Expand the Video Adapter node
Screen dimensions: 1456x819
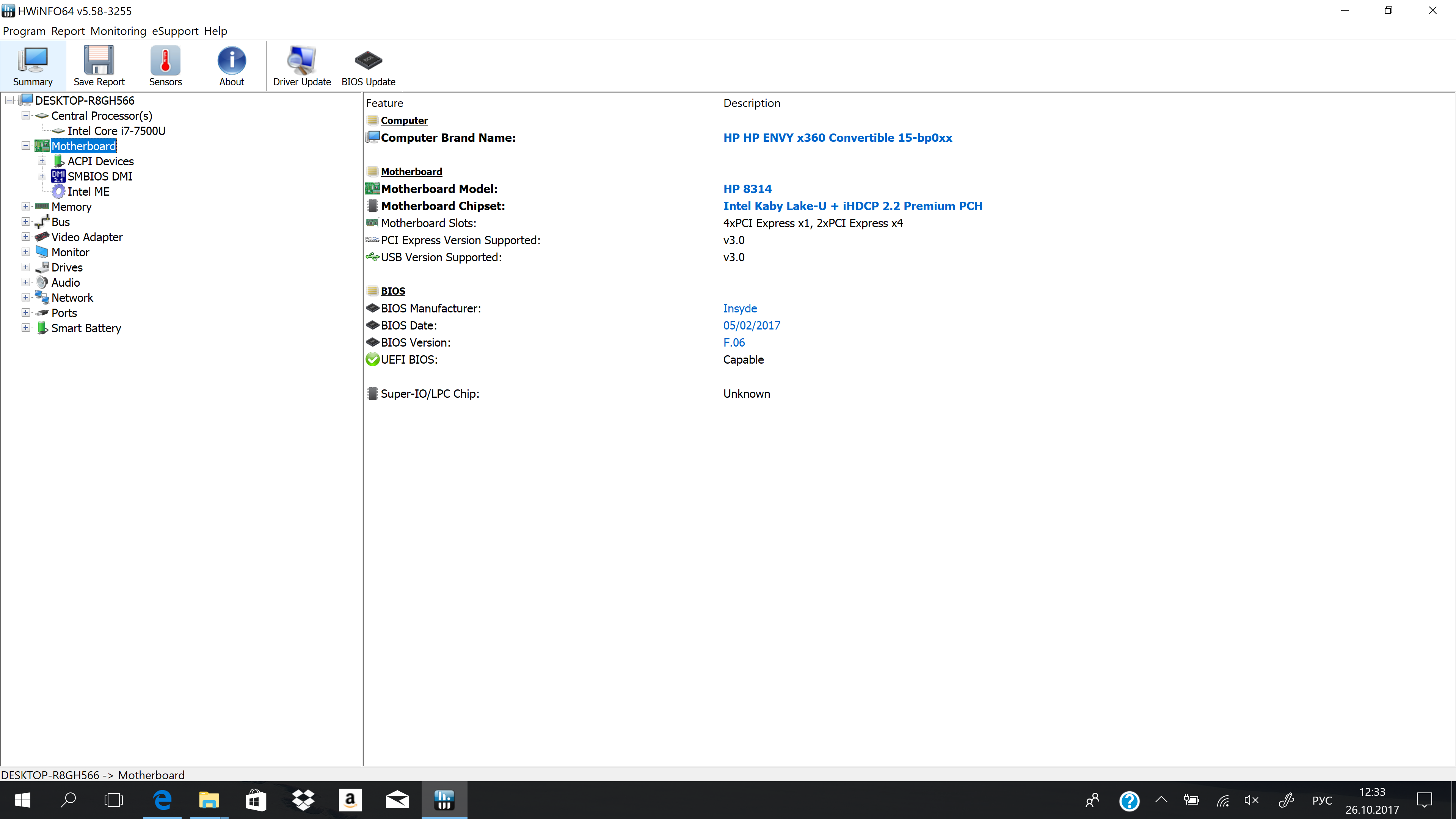click(x=25, y=237)
